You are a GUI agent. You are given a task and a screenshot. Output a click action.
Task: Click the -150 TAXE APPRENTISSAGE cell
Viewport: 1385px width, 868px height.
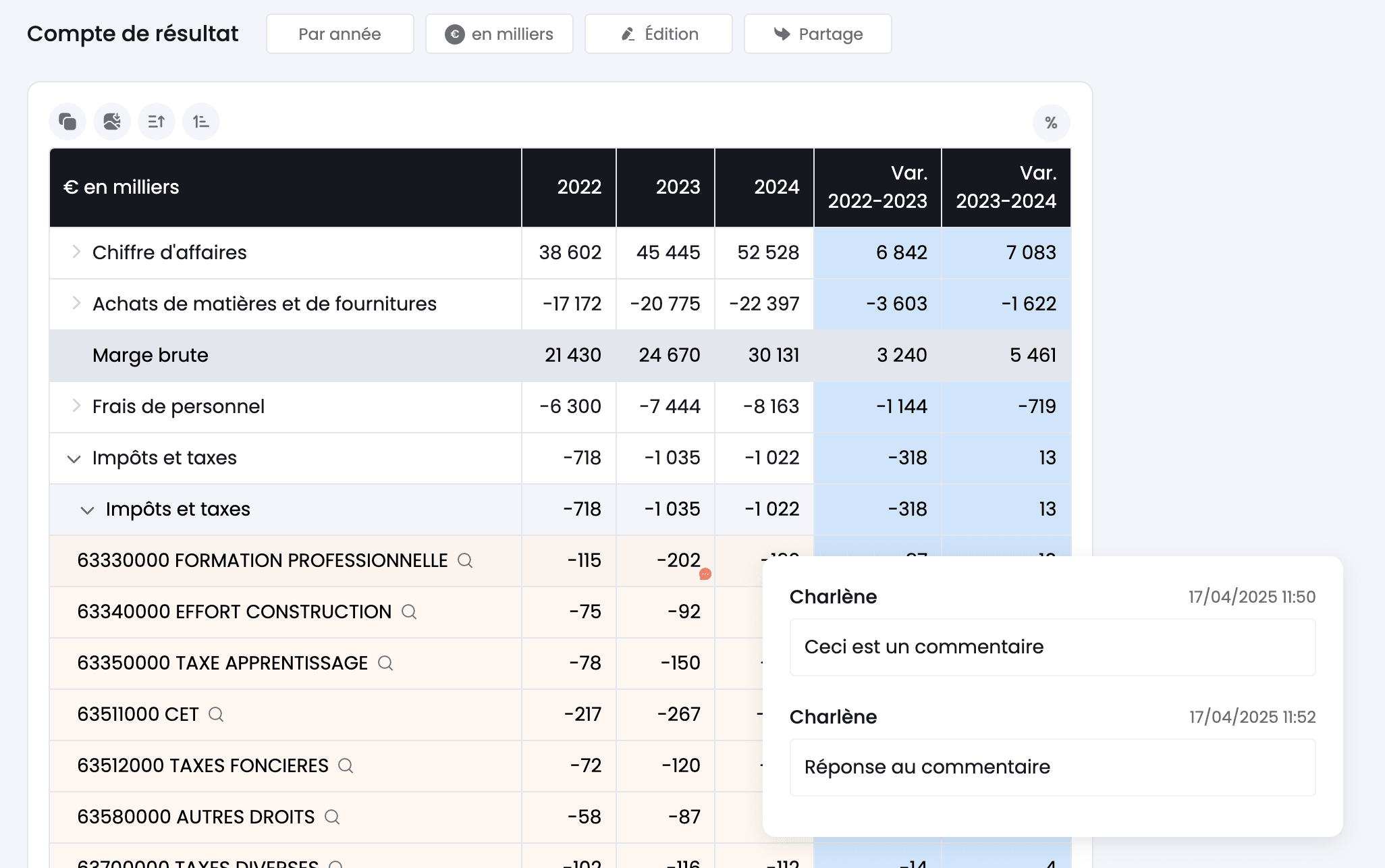[x=666, y=663]
